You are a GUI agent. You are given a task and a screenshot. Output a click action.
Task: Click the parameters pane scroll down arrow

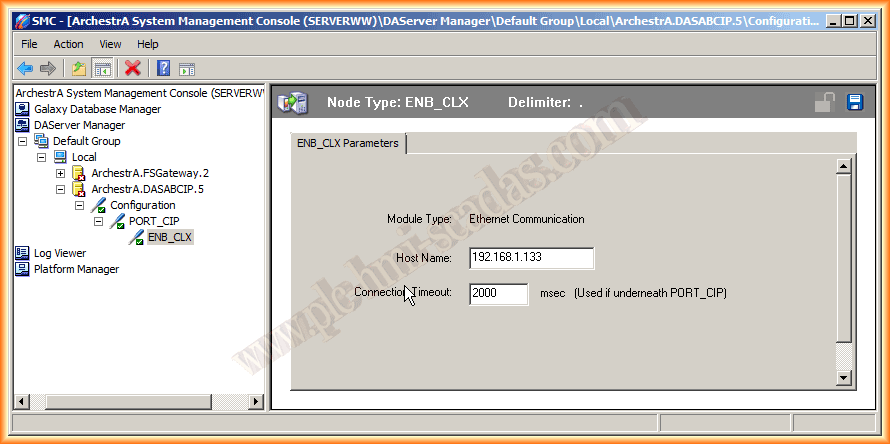843,377
